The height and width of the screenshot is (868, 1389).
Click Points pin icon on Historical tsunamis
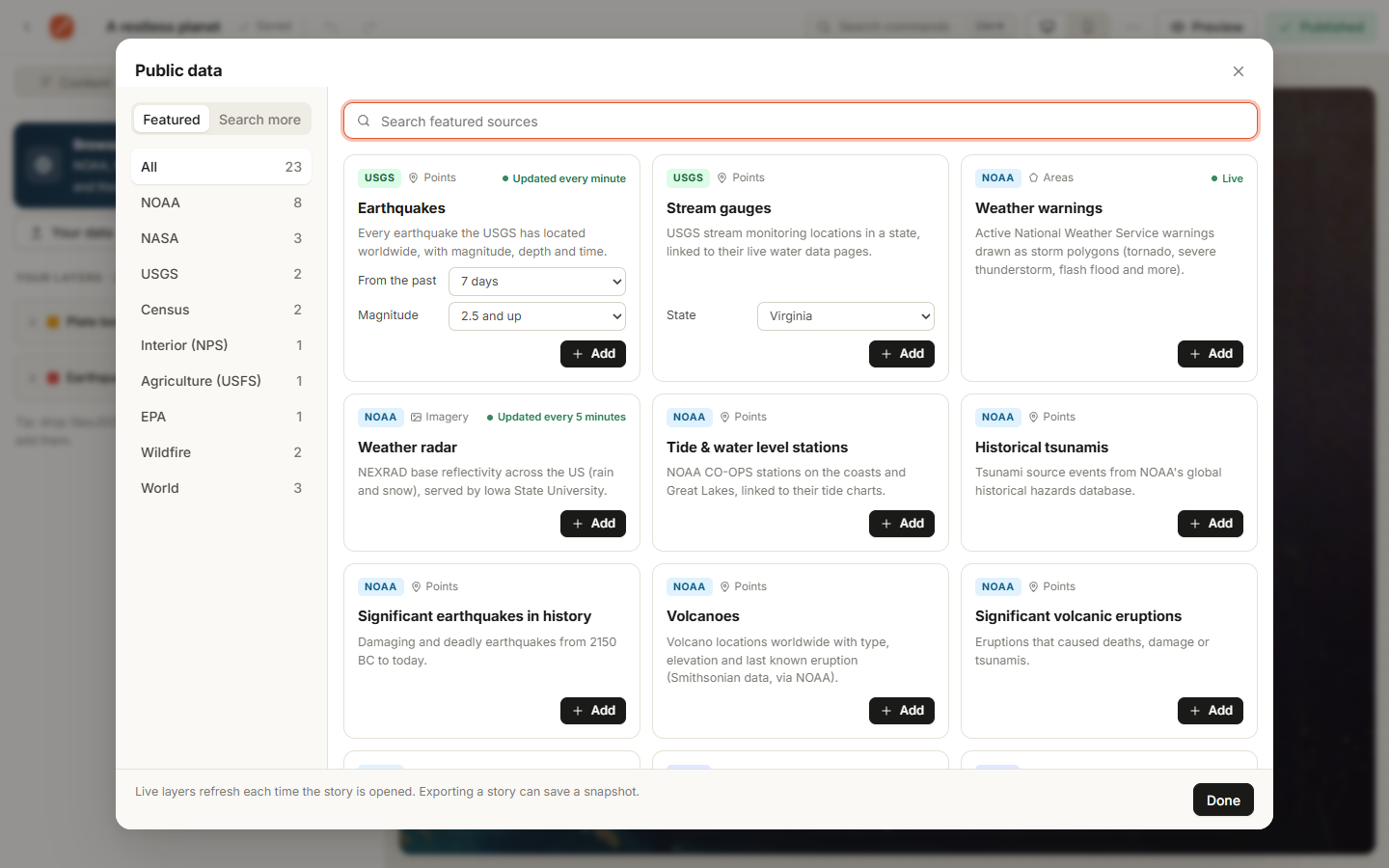click(x=1033, y=417)
